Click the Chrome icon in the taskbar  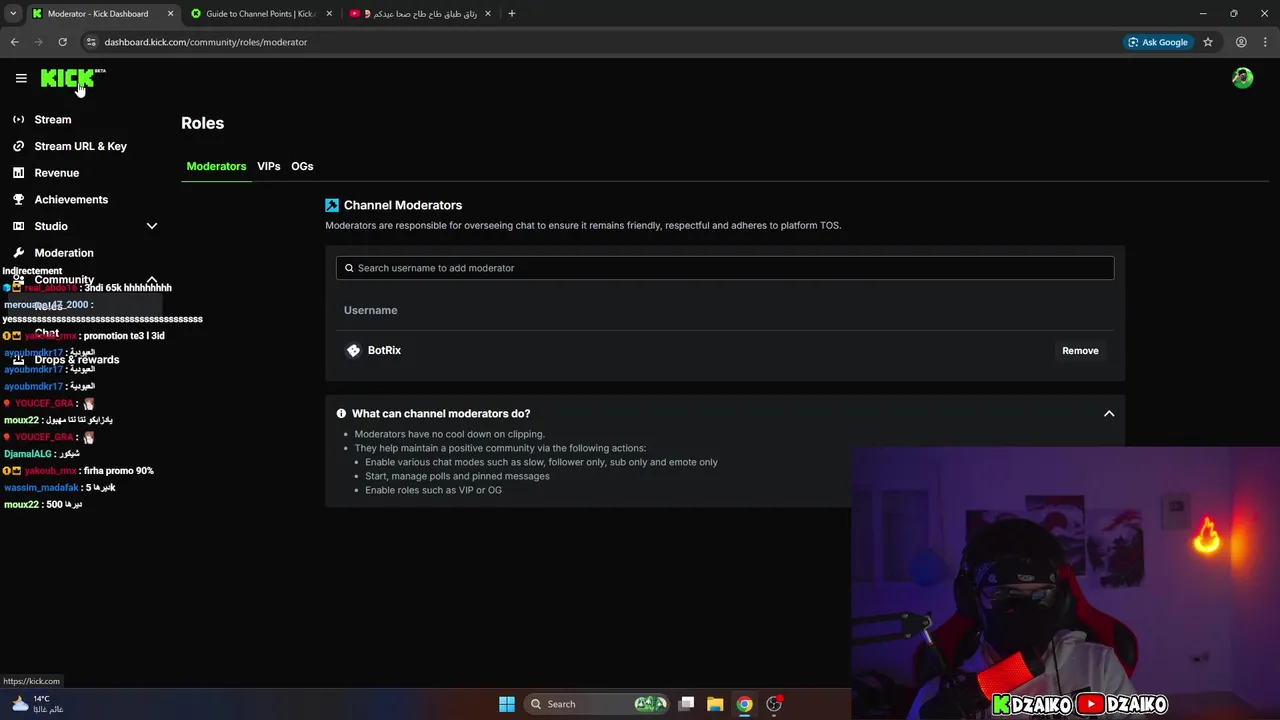[744, 704]
